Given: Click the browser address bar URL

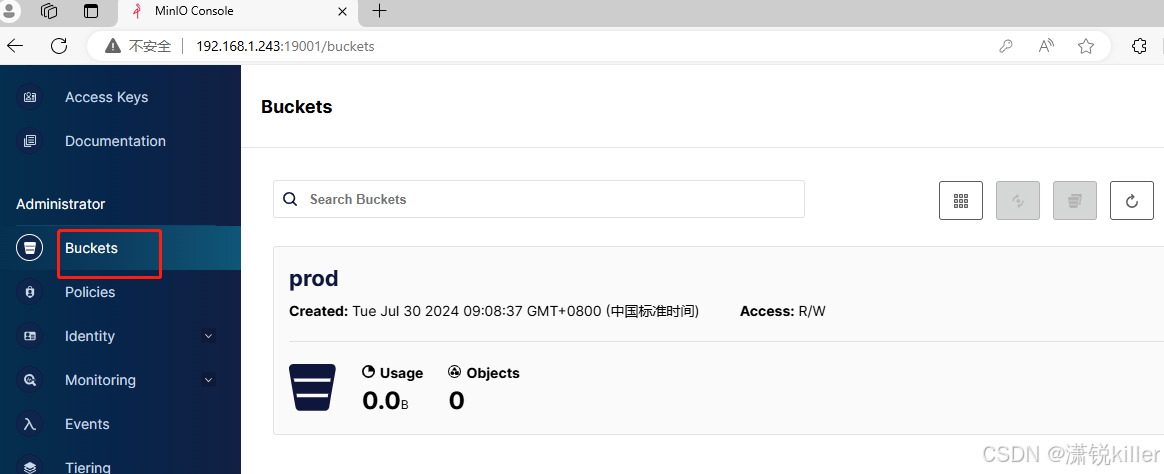Looking at the screenshot, I should click(285, 46).
